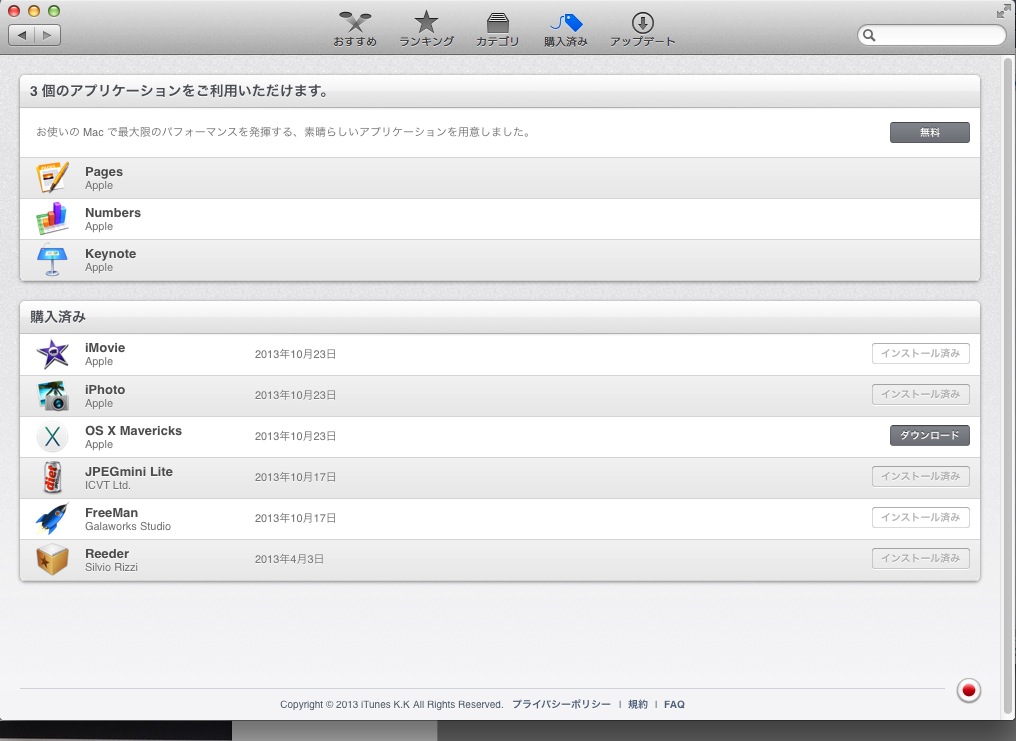The width and height of the screenshot is (1016, 741).
Task: Click the iMovie star icon
Action: tap(52, 354)
